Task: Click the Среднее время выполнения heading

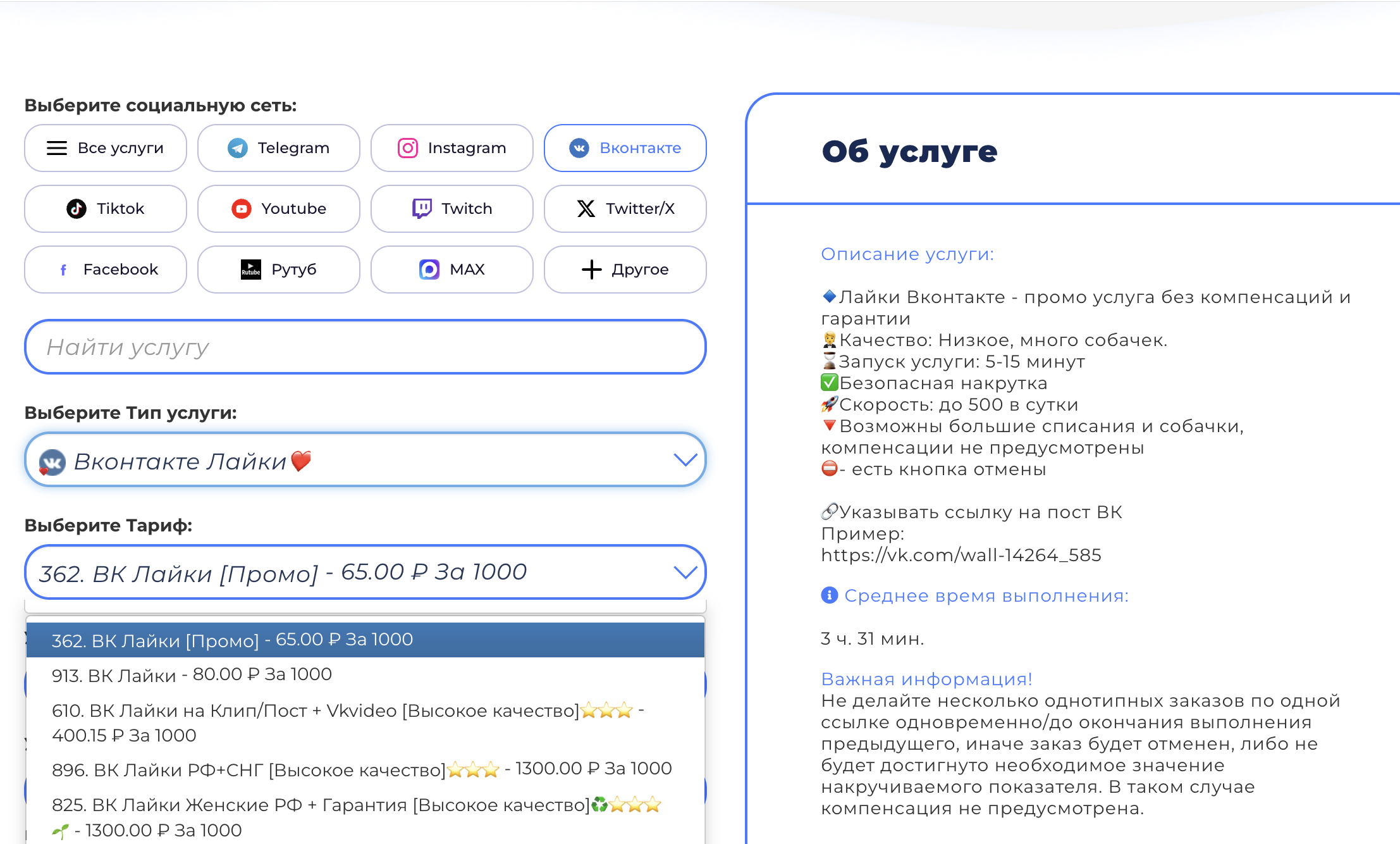Action: click(986, 596)
